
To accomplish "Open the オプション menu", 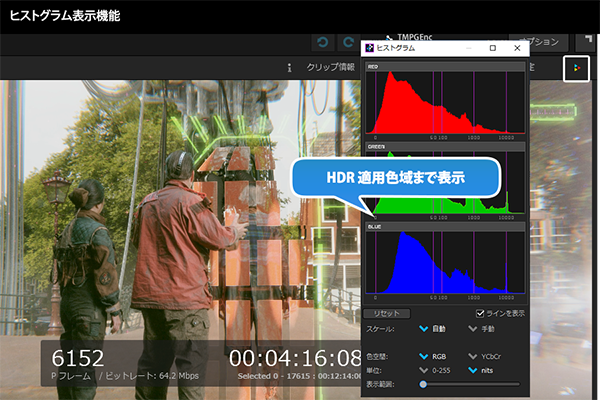I will click(x=540, y=42).
